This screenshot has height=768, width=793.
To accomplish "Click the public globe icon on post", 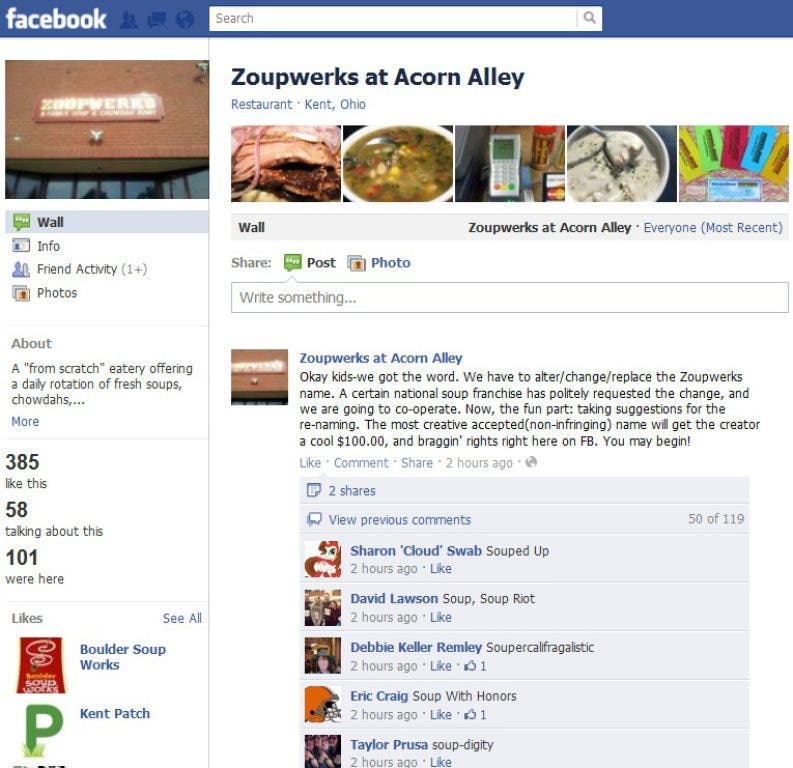I will pyautogui.click(x=531, y=462).
